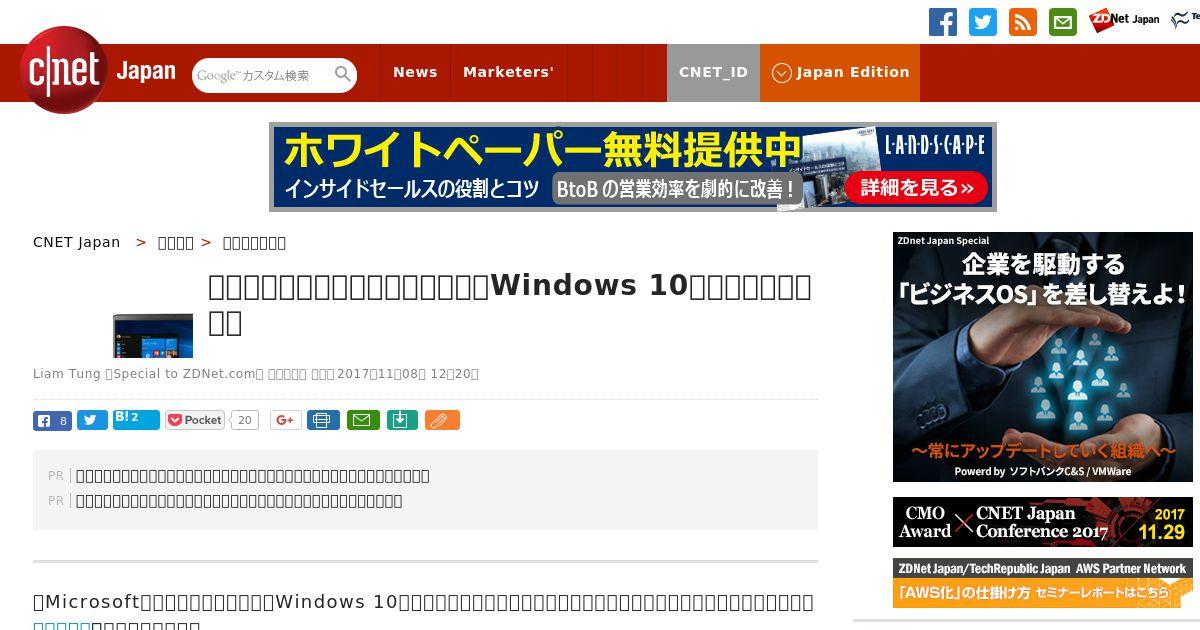This screenshot has height=630, width=1200.
Task: Open the Twitter icon in top bar
Action: (x=983, y=22)
